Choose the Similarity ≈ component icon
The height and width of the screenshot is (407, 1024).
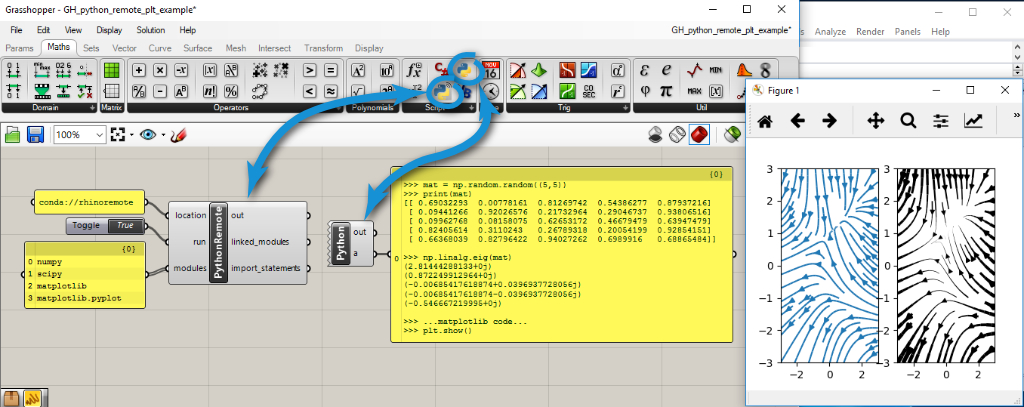click(330, 91)
